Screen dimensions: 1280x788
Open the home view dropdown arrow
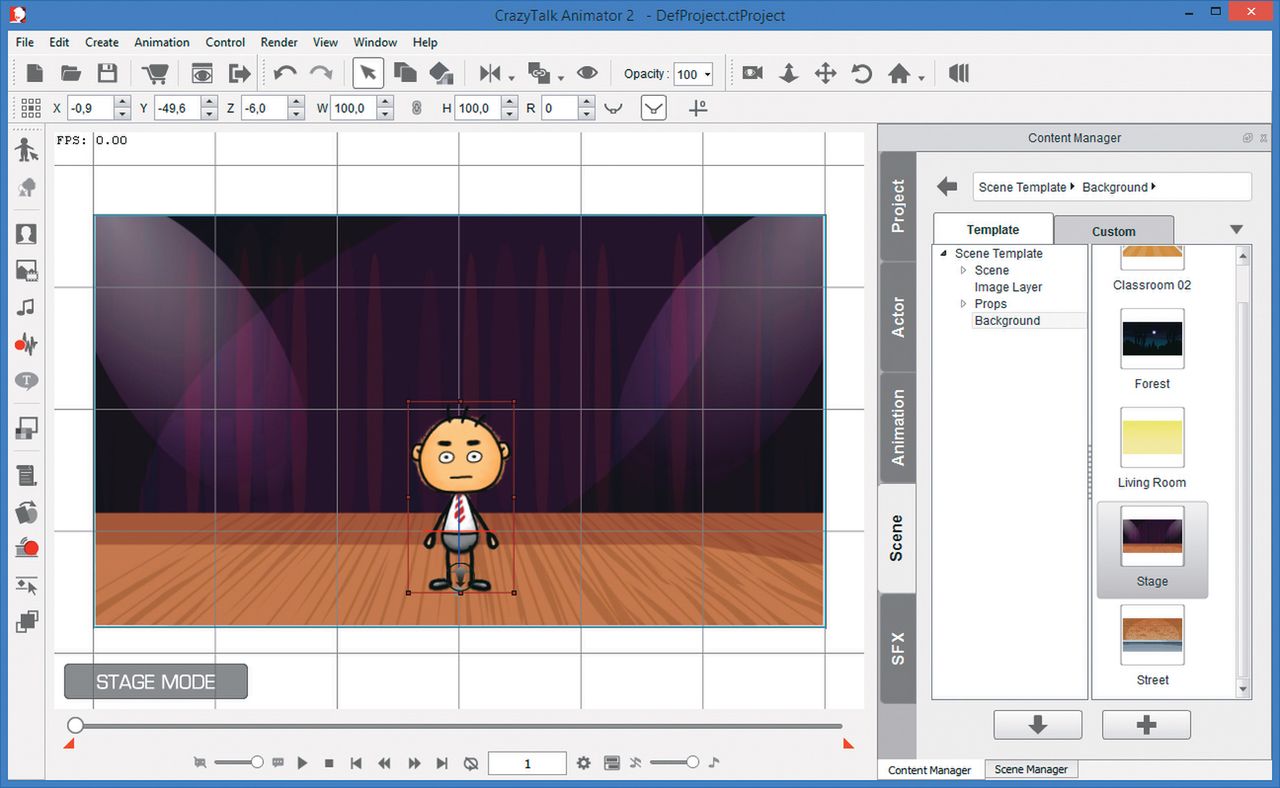[x=920, y=78]
